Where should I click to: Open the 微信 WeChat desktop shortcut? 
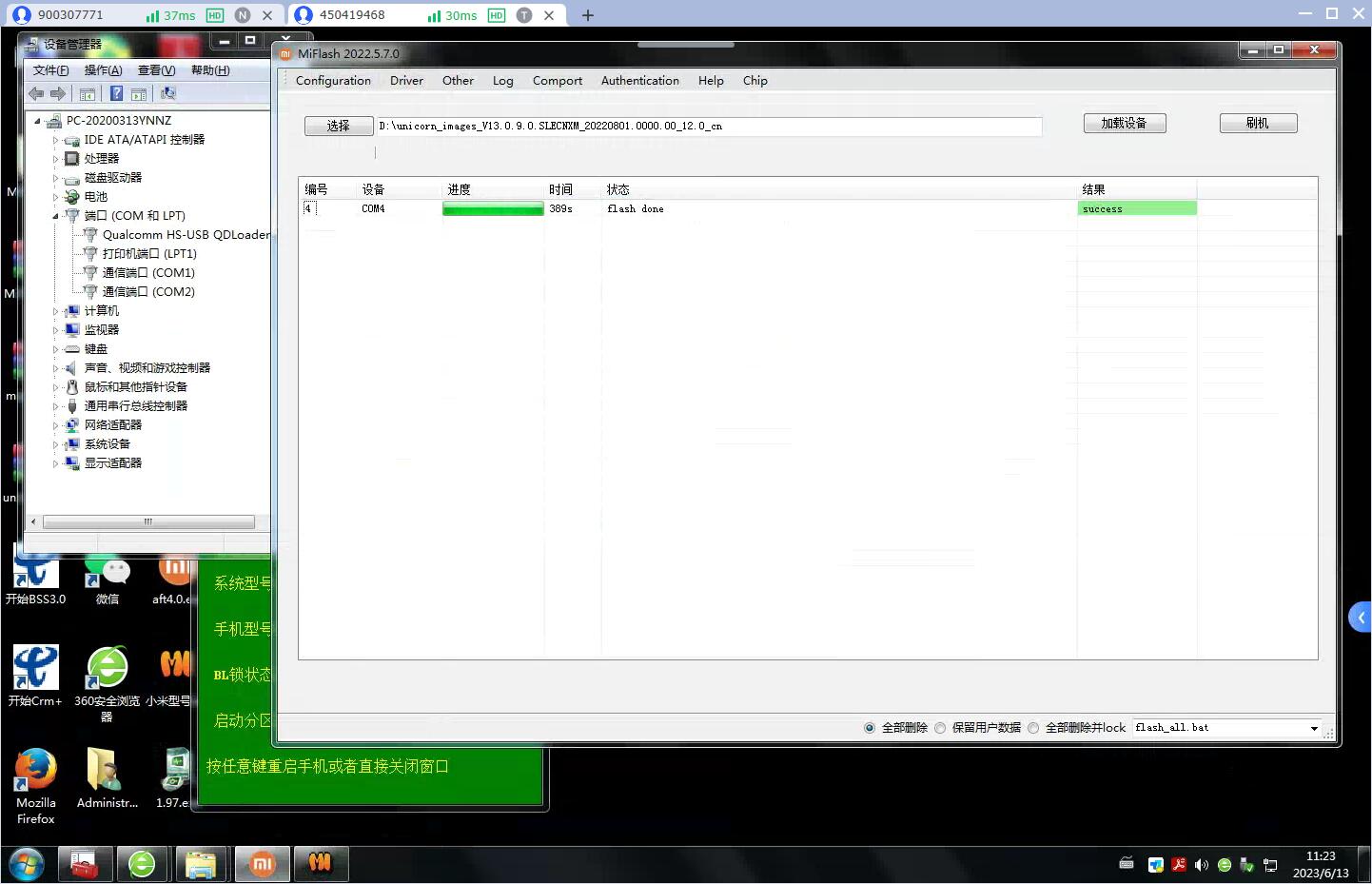108,580
